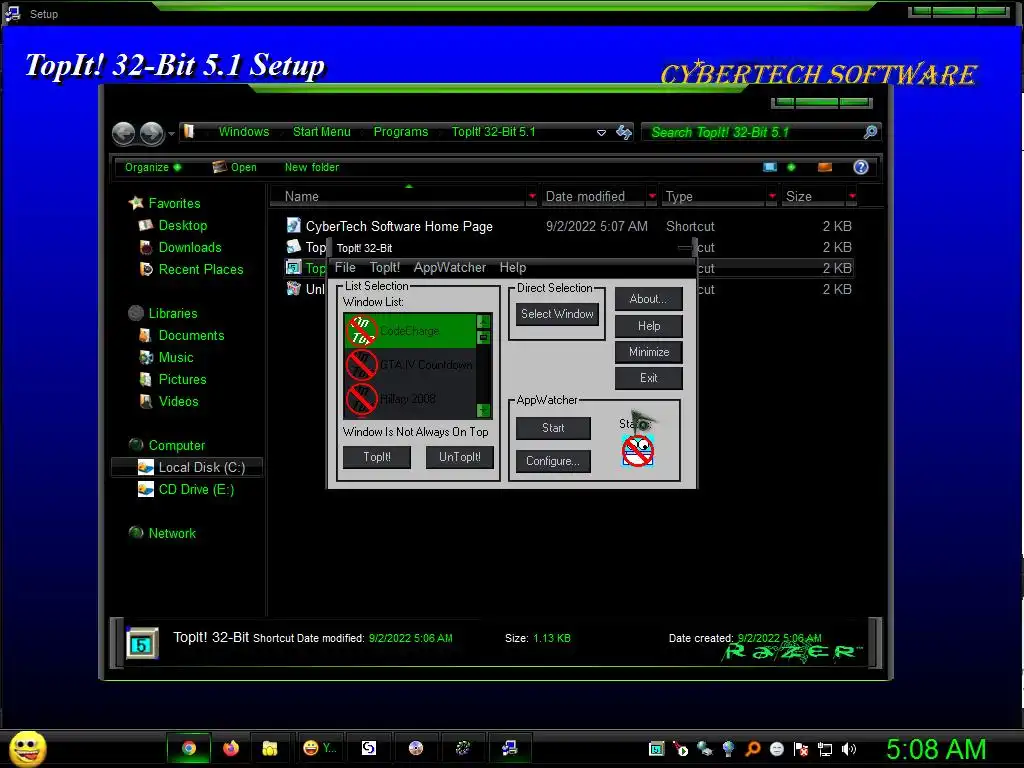Screen dimensions: 1024x768
Task: Click the blue Help question mark icon
Action: tap(861, 167)
